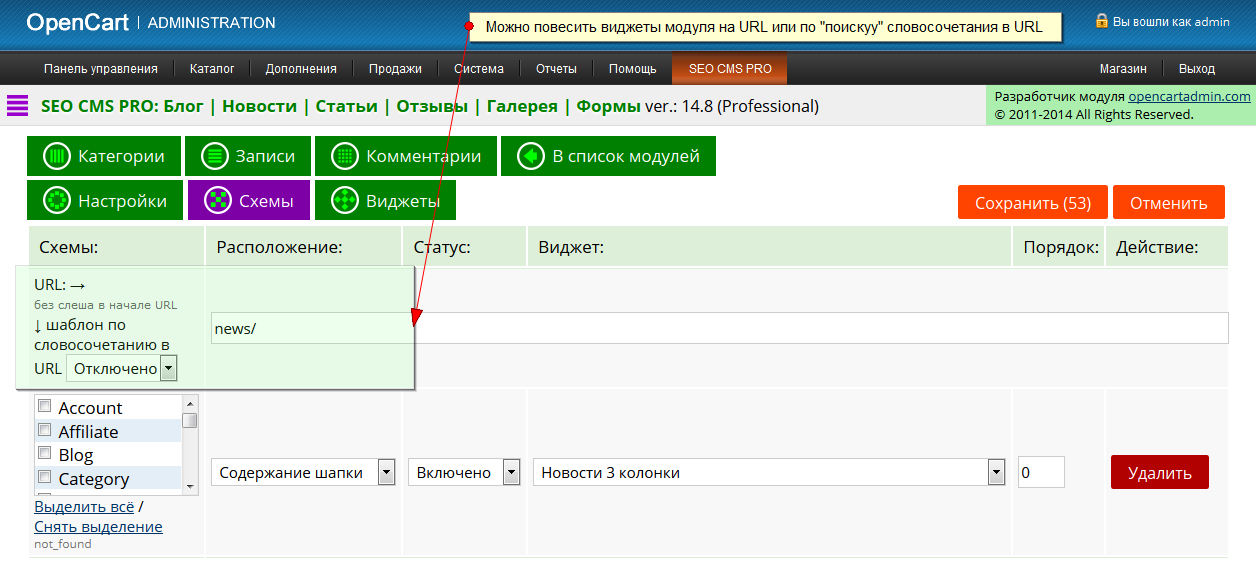Go to Магазин storefront link
The width and height of the screenshot is (1256, 561).
[x=1123, y=69]
